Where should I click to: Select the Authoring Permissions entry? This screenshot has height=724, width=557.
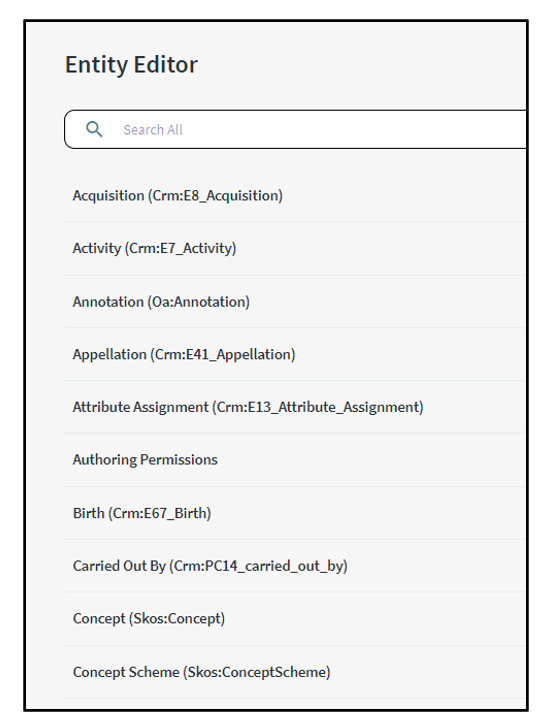click(x=296, y=459)
